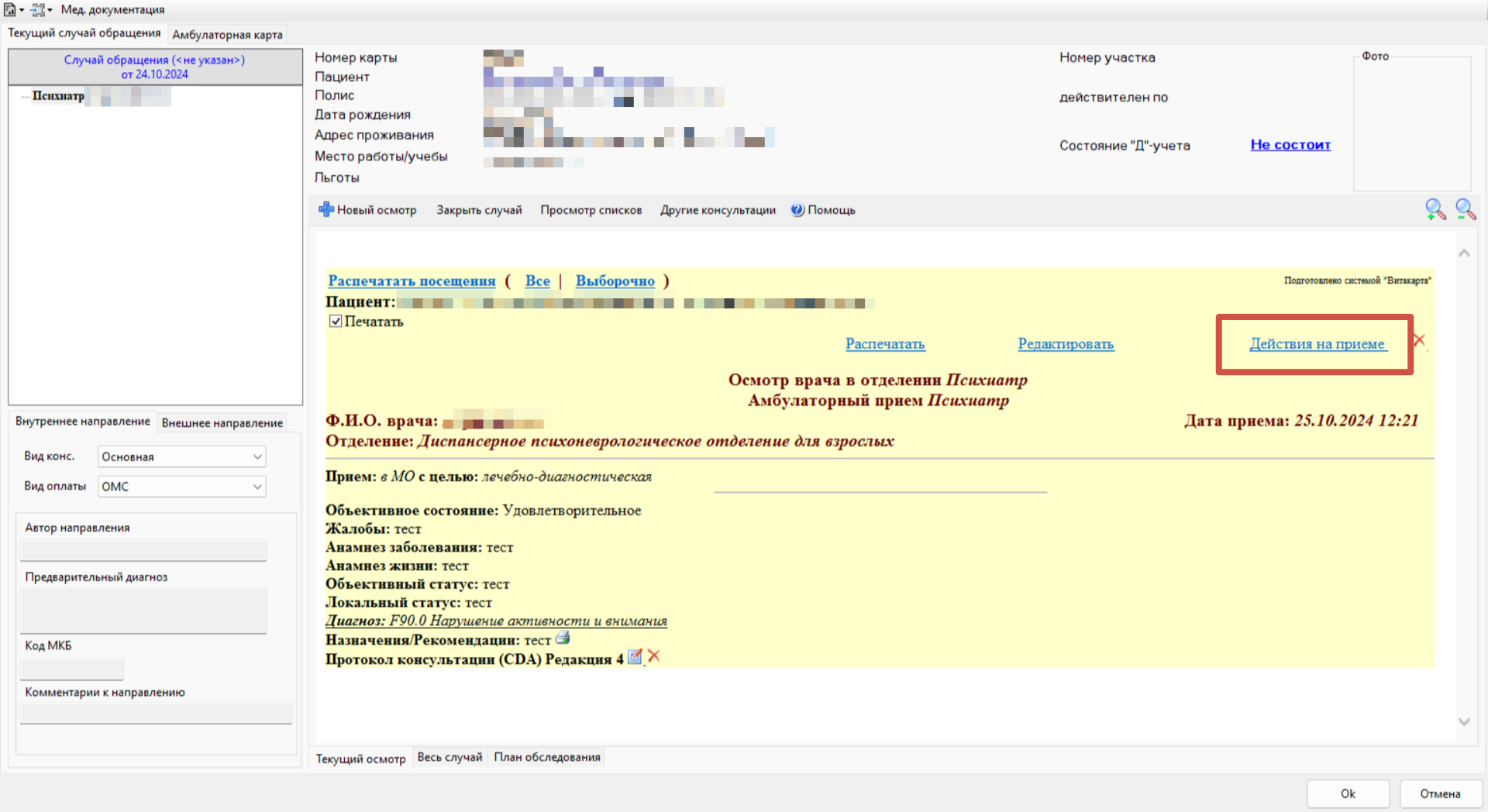Click the zoom in magnifier icon

coord(1435,209)
